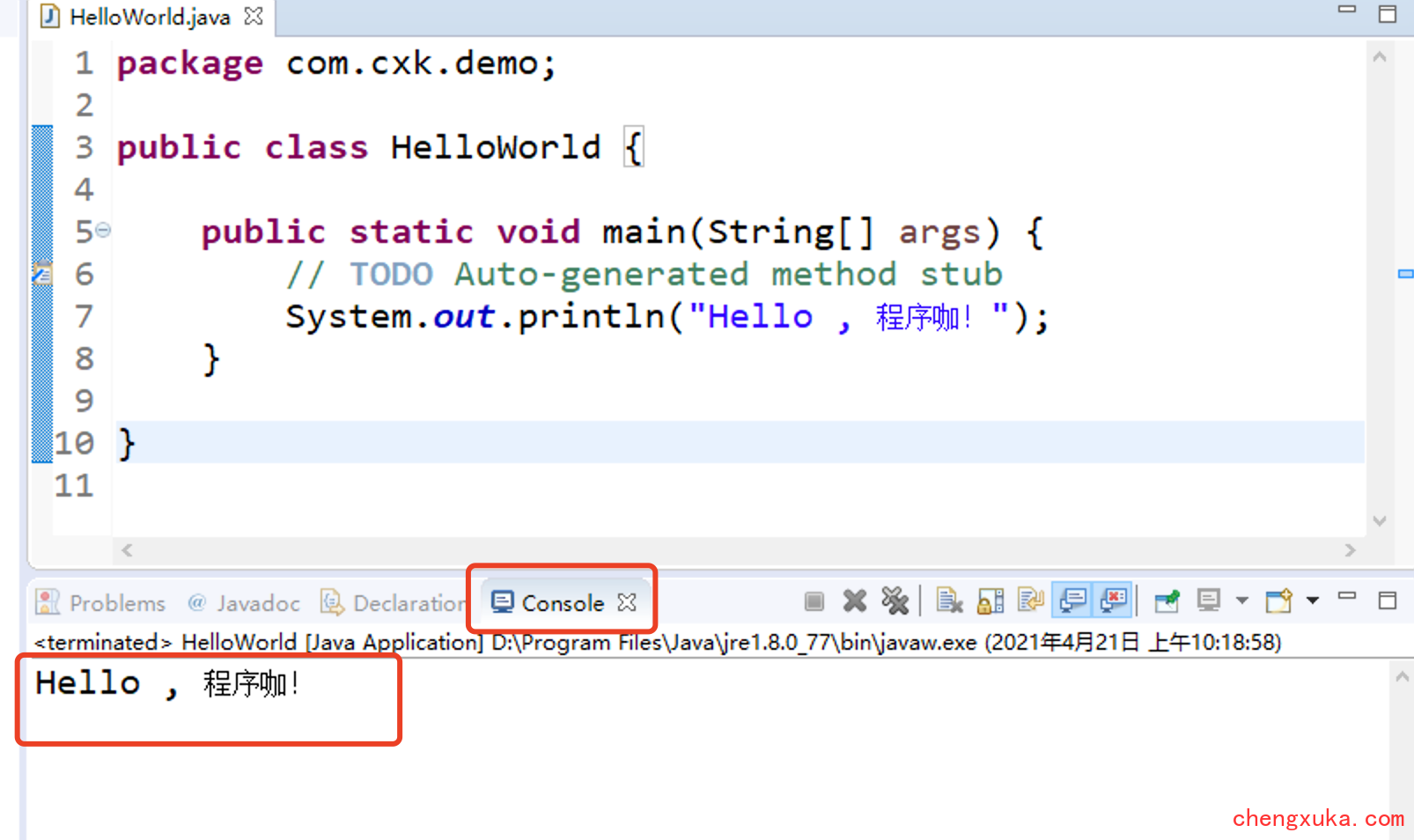Switch to the Problems tab
This screenshot has width=1414, height=840.
[100, 603]
